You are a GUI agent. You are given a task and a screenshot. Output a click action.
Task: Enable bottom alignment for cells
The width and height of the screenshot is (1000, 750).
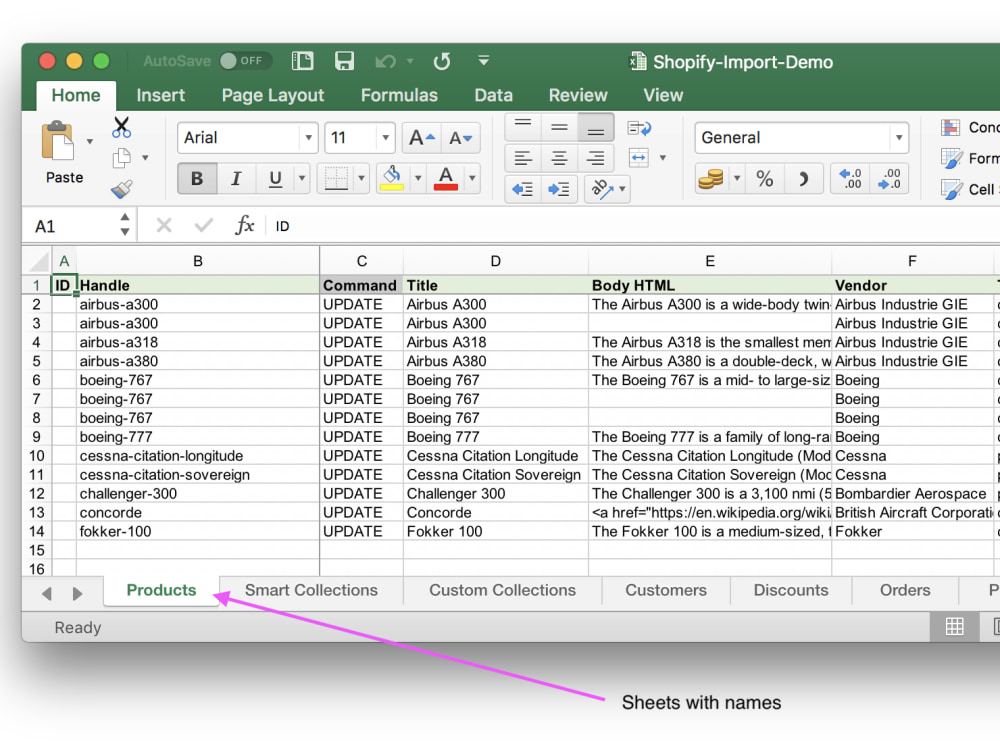[x=596, y=130]
